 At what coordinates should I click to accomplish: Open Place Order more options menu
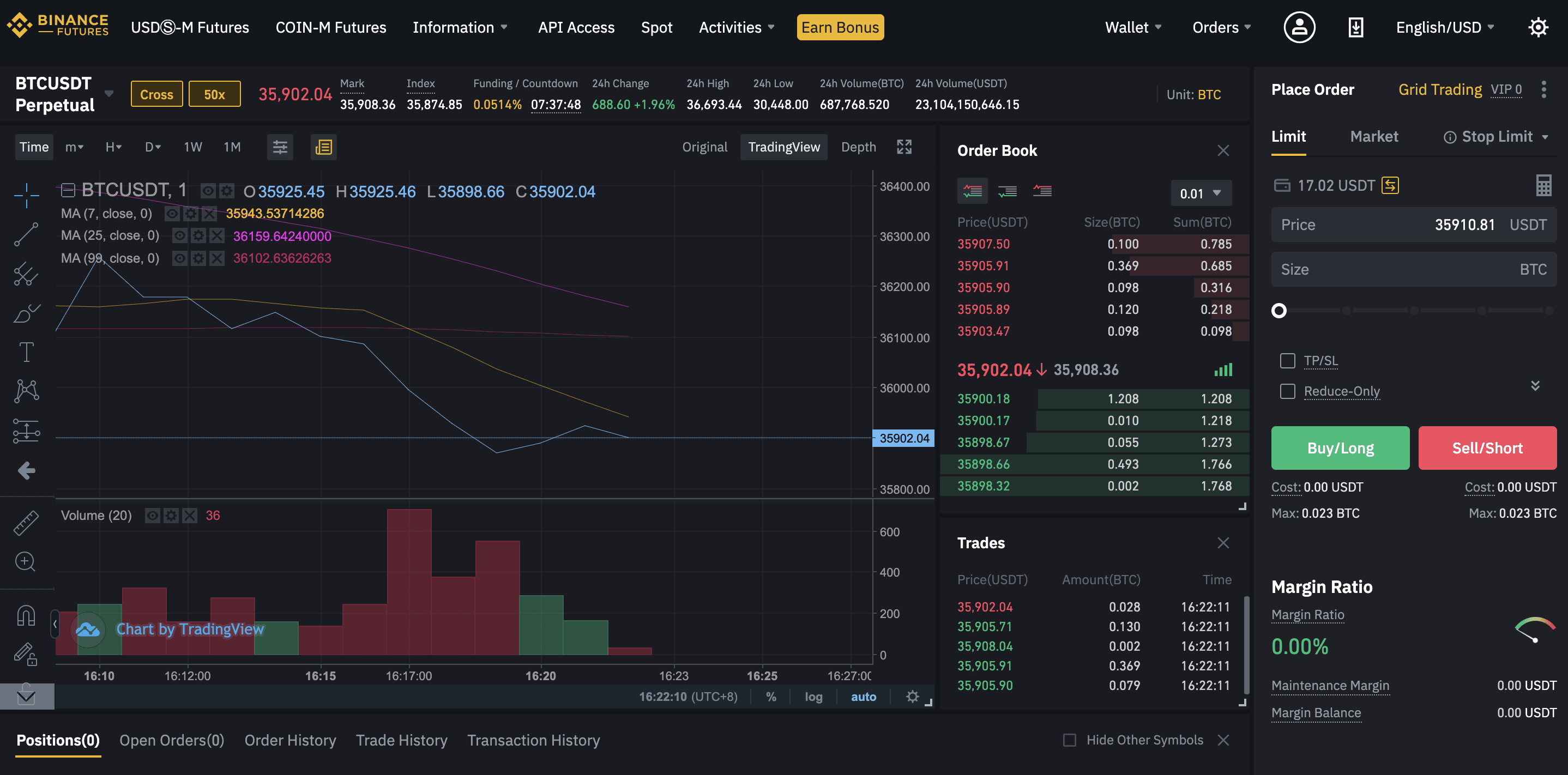pos(1543,89)
